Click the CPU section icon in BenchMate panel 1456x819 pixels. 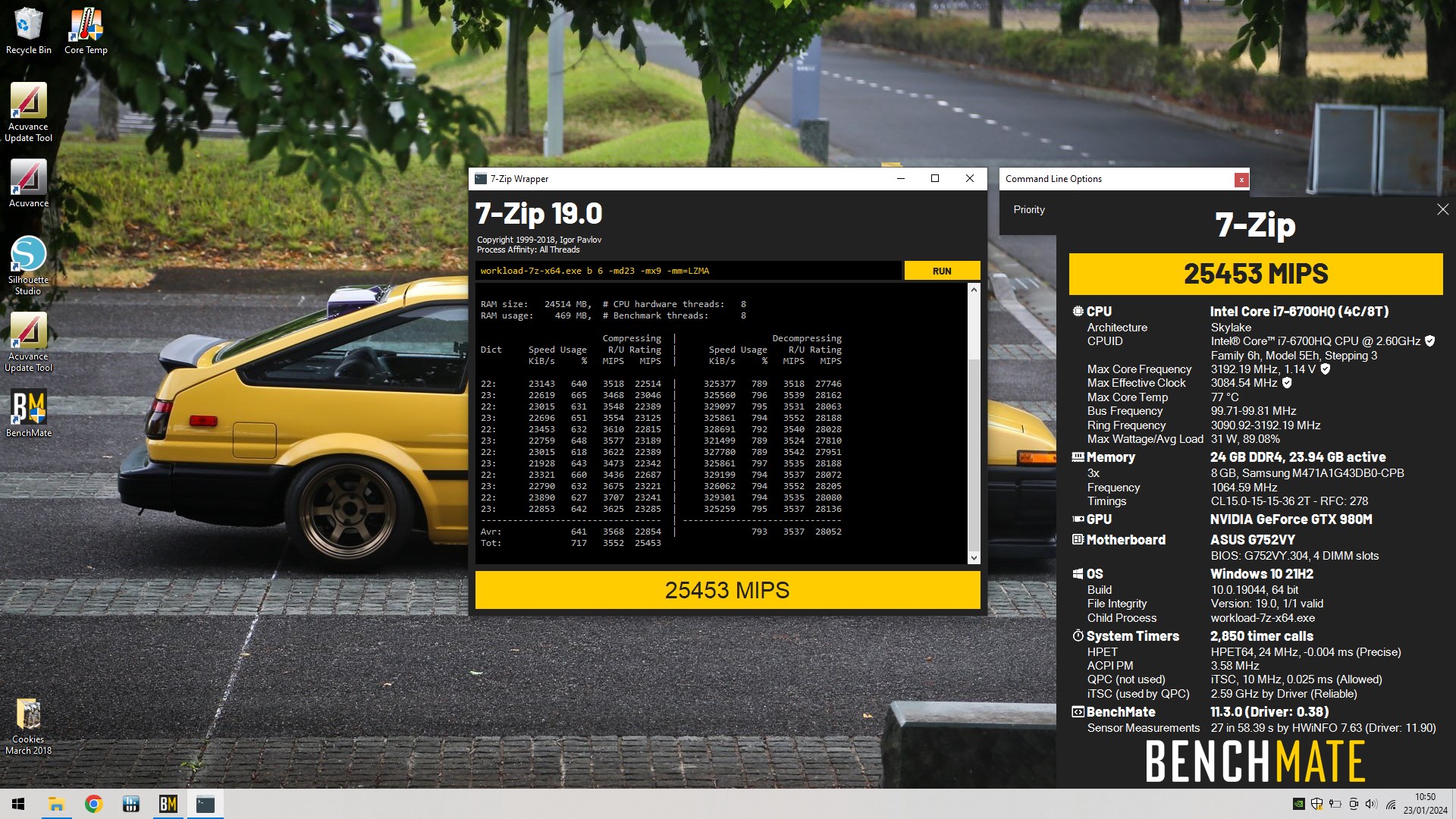1078,311
